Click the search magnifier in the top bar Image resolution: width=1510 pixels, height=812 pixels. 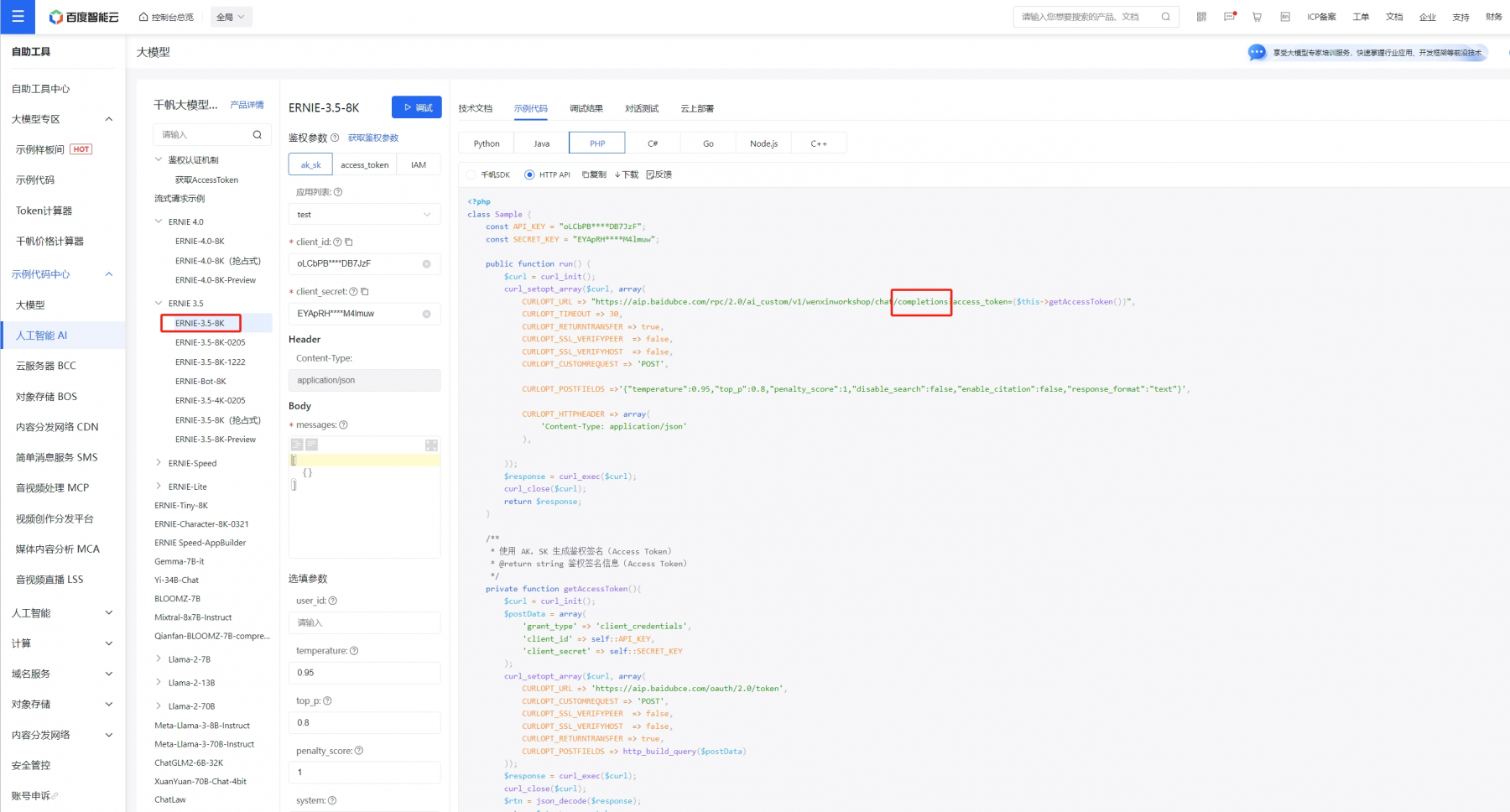point(1166,17)
